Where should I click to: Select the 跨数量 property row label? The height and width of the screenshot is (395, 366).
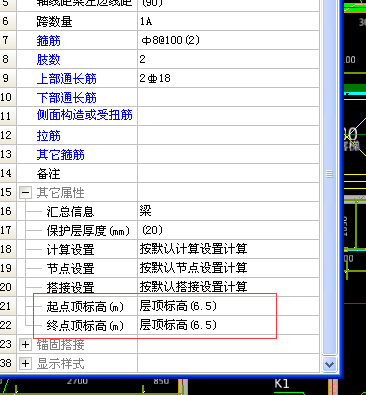click(x=55, y=22)
